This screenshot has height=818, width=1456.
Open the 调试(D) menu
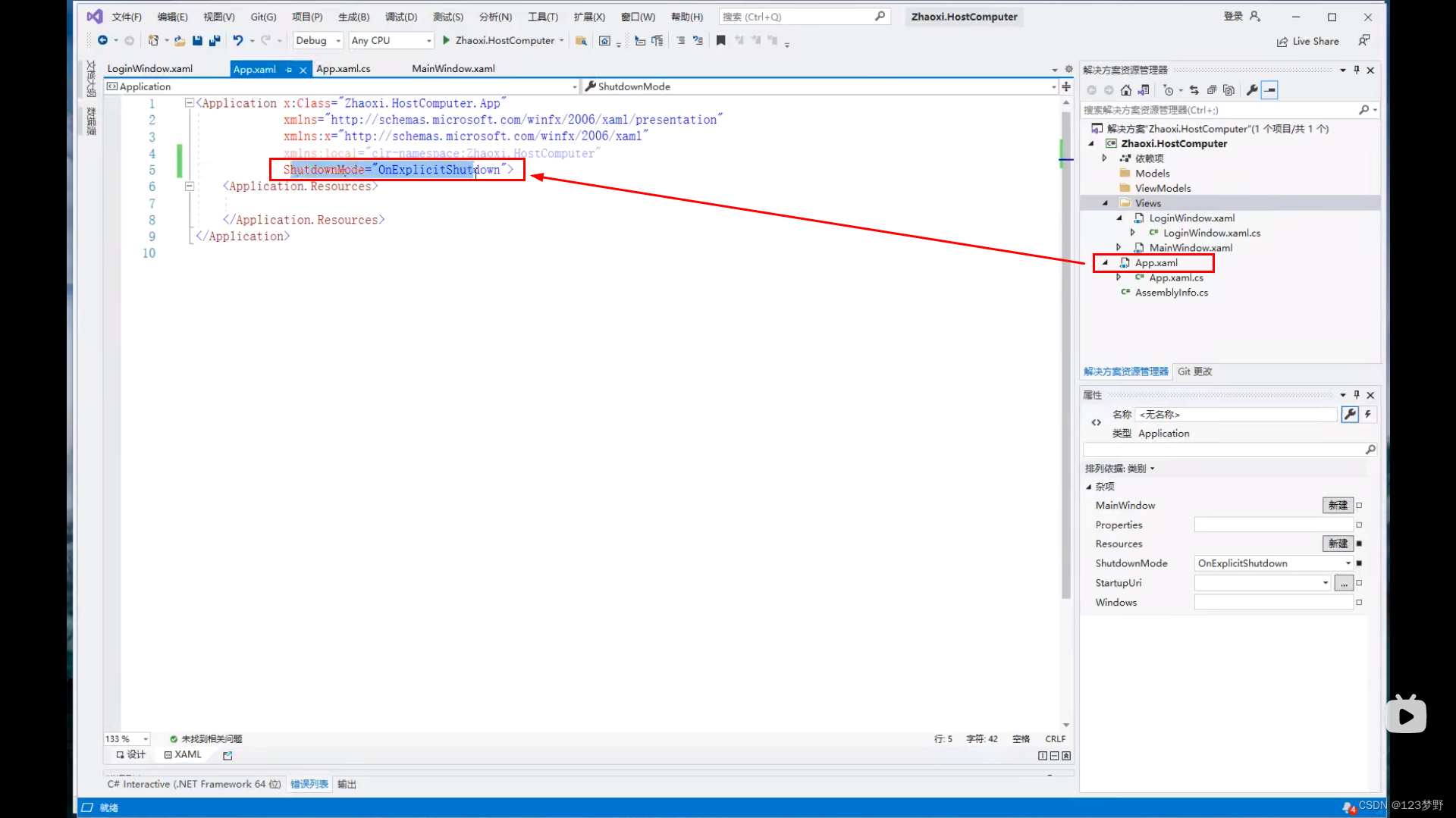[x=401, y=17]
